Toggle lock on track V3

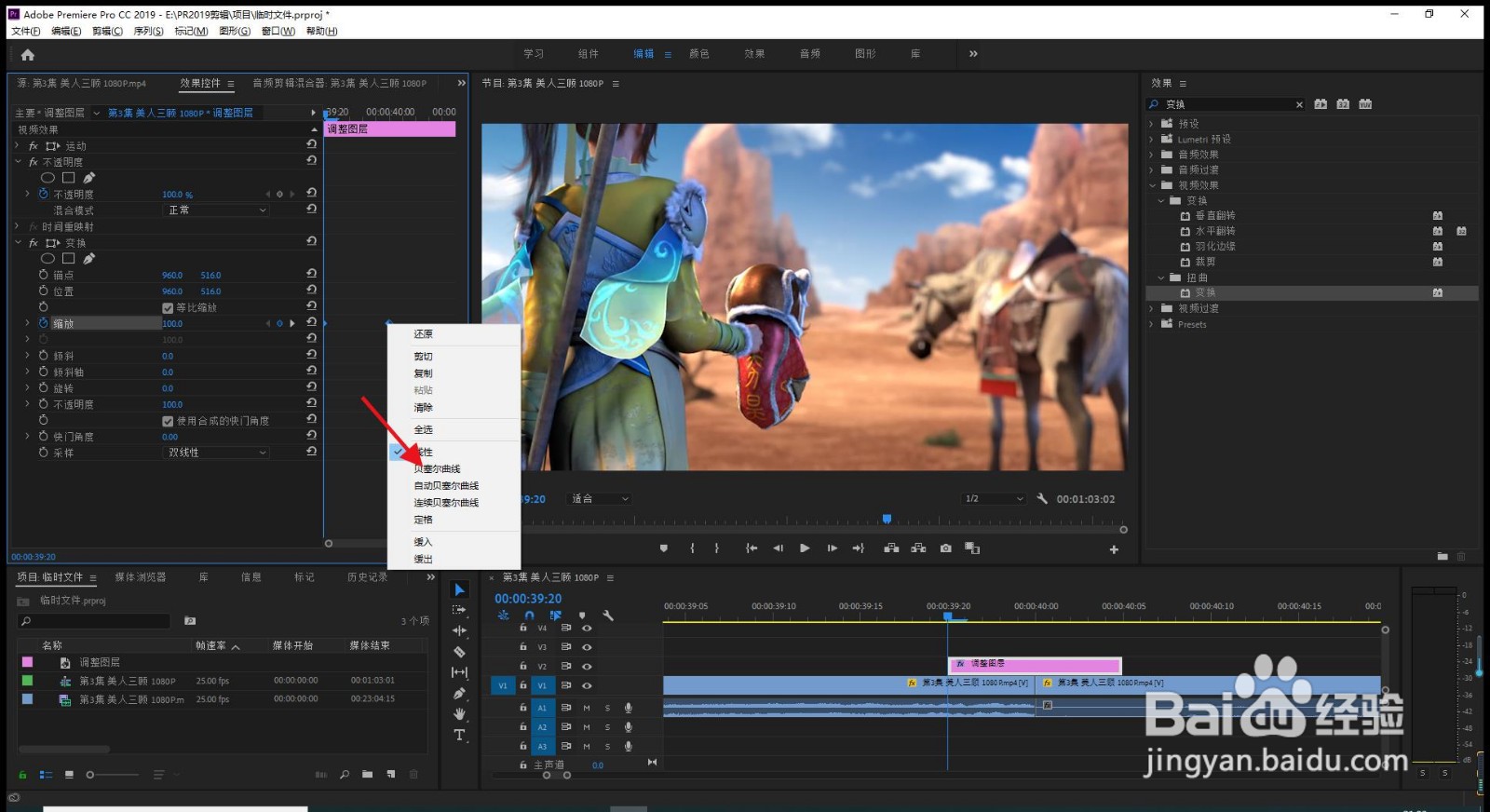(523, 647)
